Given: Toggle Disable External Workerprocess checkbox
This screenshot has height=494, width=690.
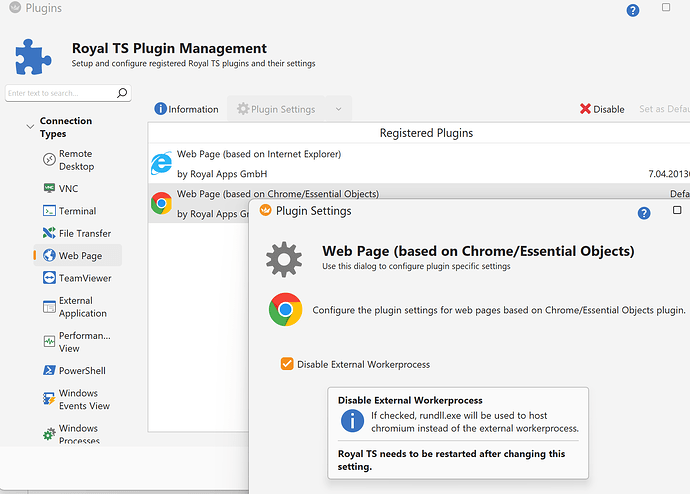Looking at the screenshot, I should tap(287, 364).
